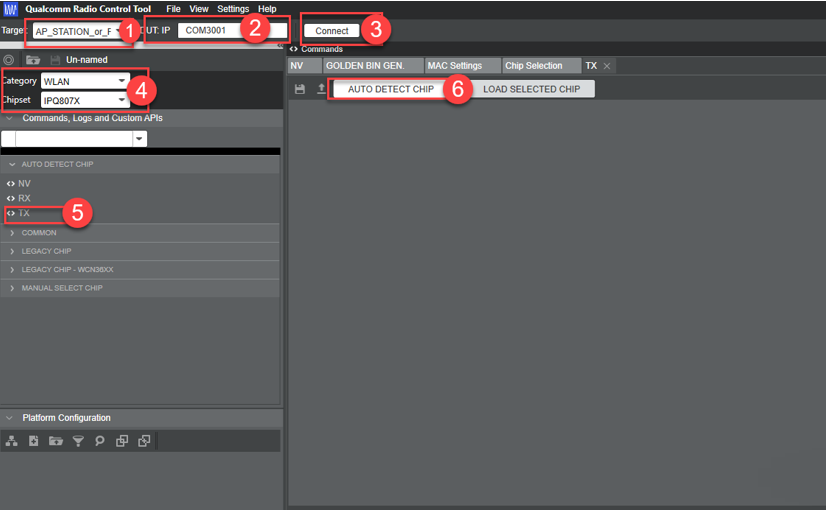Click the save disk icon beside Un-named

(55, 60)
